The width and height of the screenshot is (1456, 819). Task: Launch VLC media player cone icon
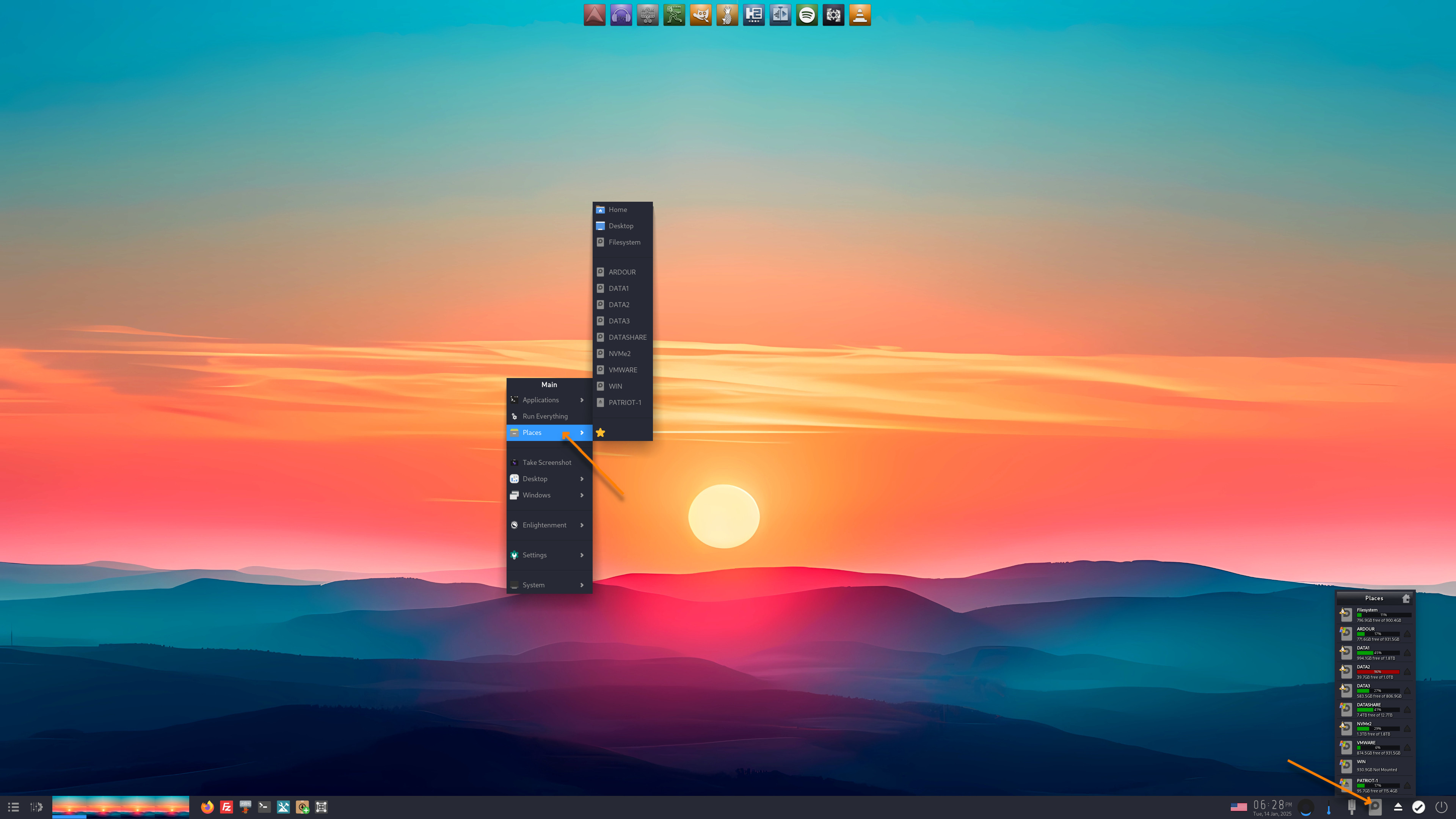(x=860, y=15)
